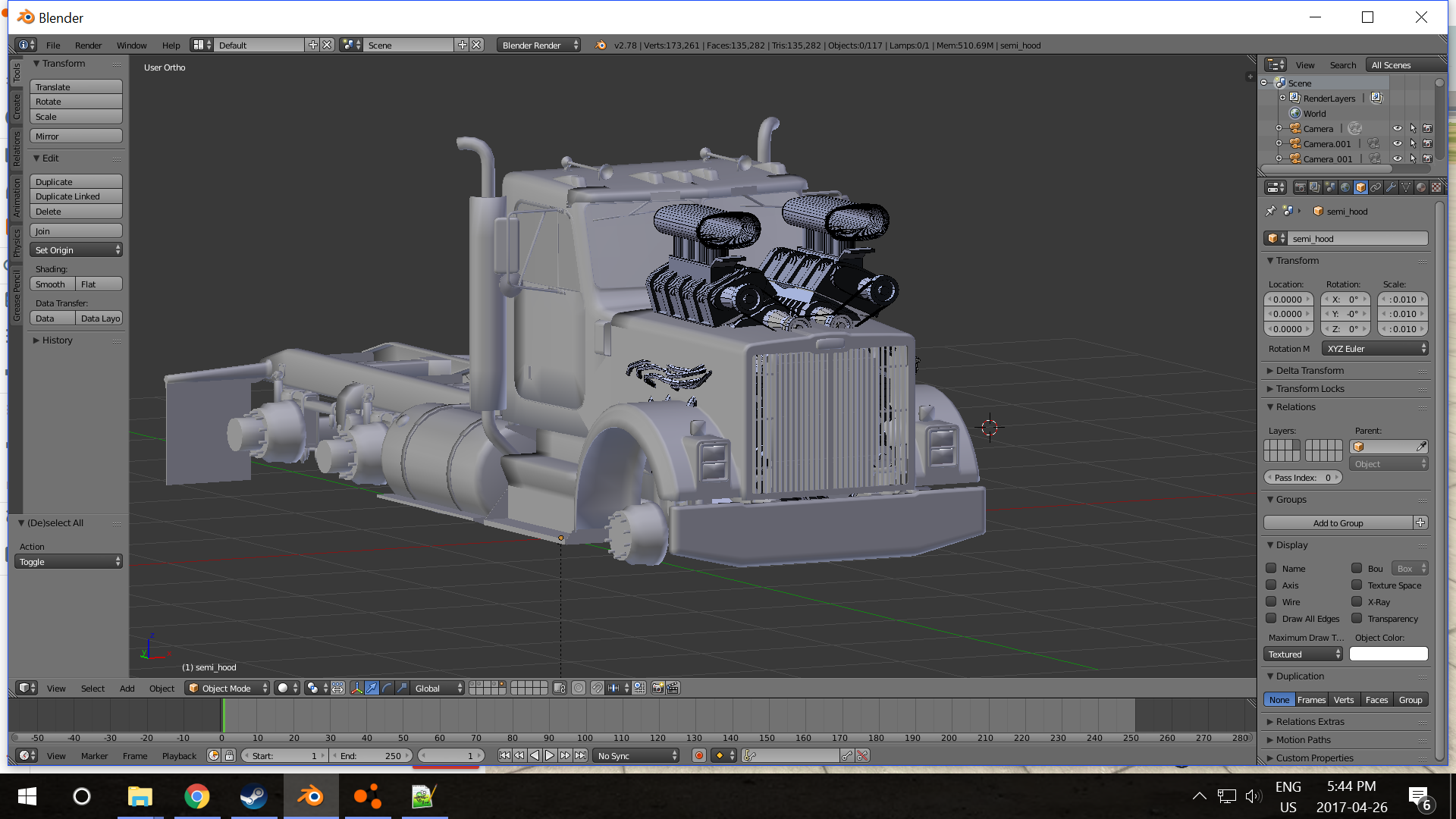
Task: Enable the Axis display checkbox
Action: (x=1271, y=585)
